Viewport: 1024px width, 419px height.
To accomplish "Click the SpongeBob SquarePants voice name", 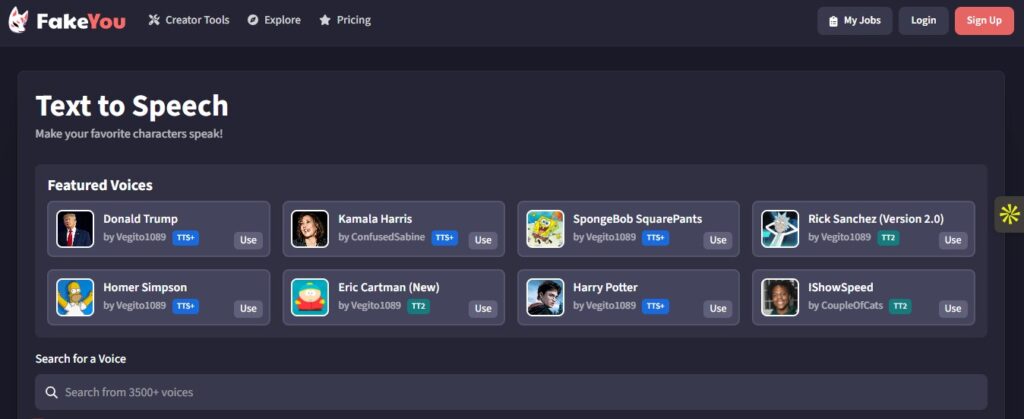I will point(637,219).
